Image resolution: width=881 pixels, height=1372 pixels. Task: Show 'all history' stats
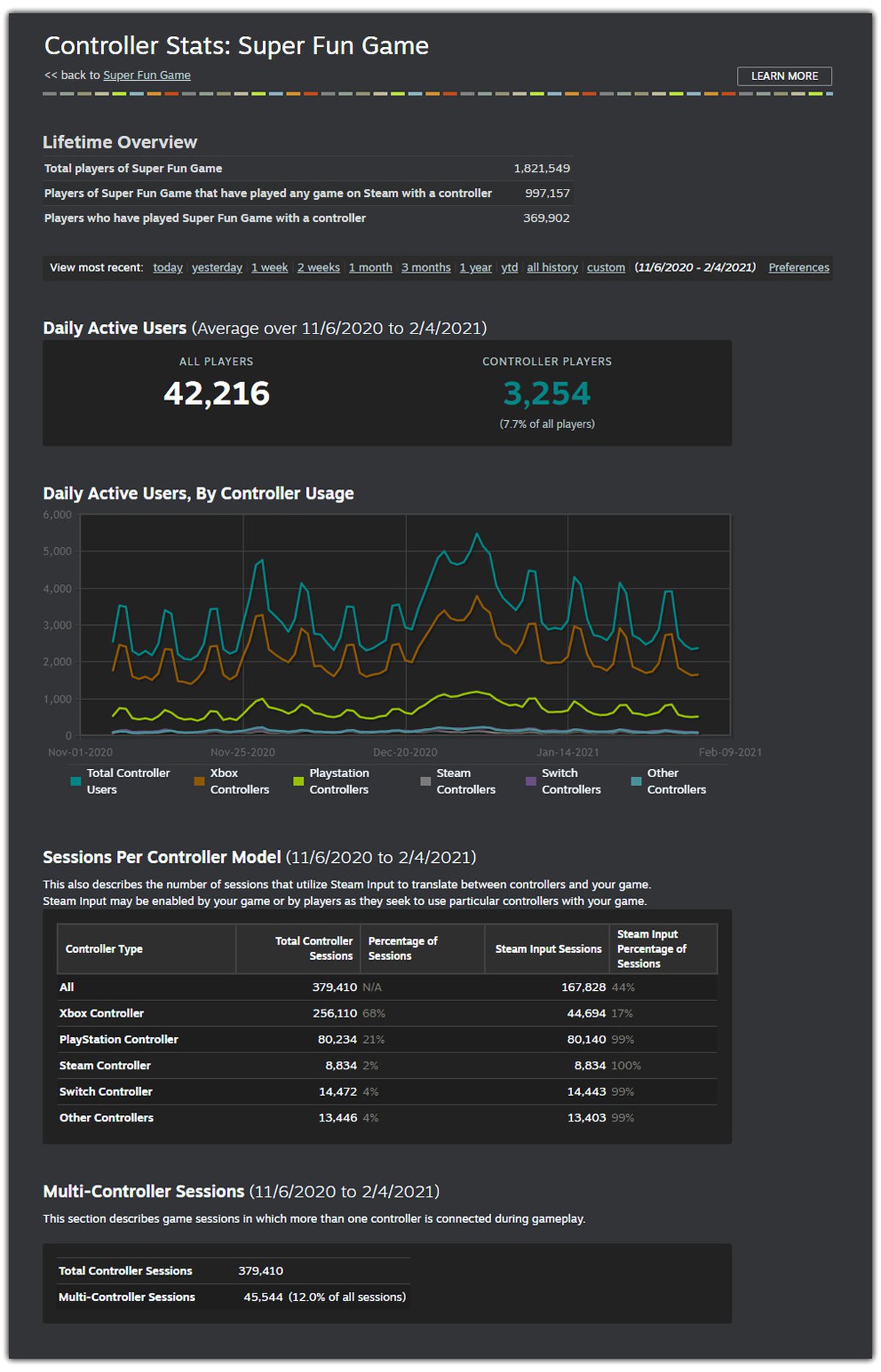coord(552,267)
